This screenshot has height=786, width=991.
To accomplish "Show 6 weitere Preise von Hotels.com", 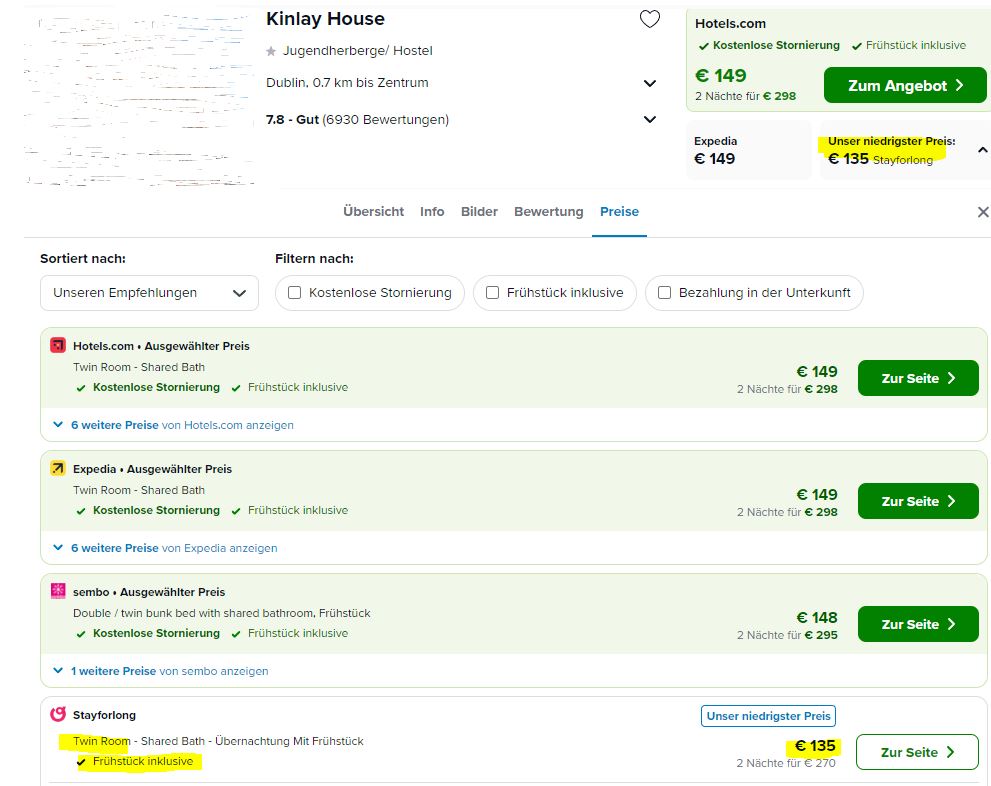I will point(173,425).
